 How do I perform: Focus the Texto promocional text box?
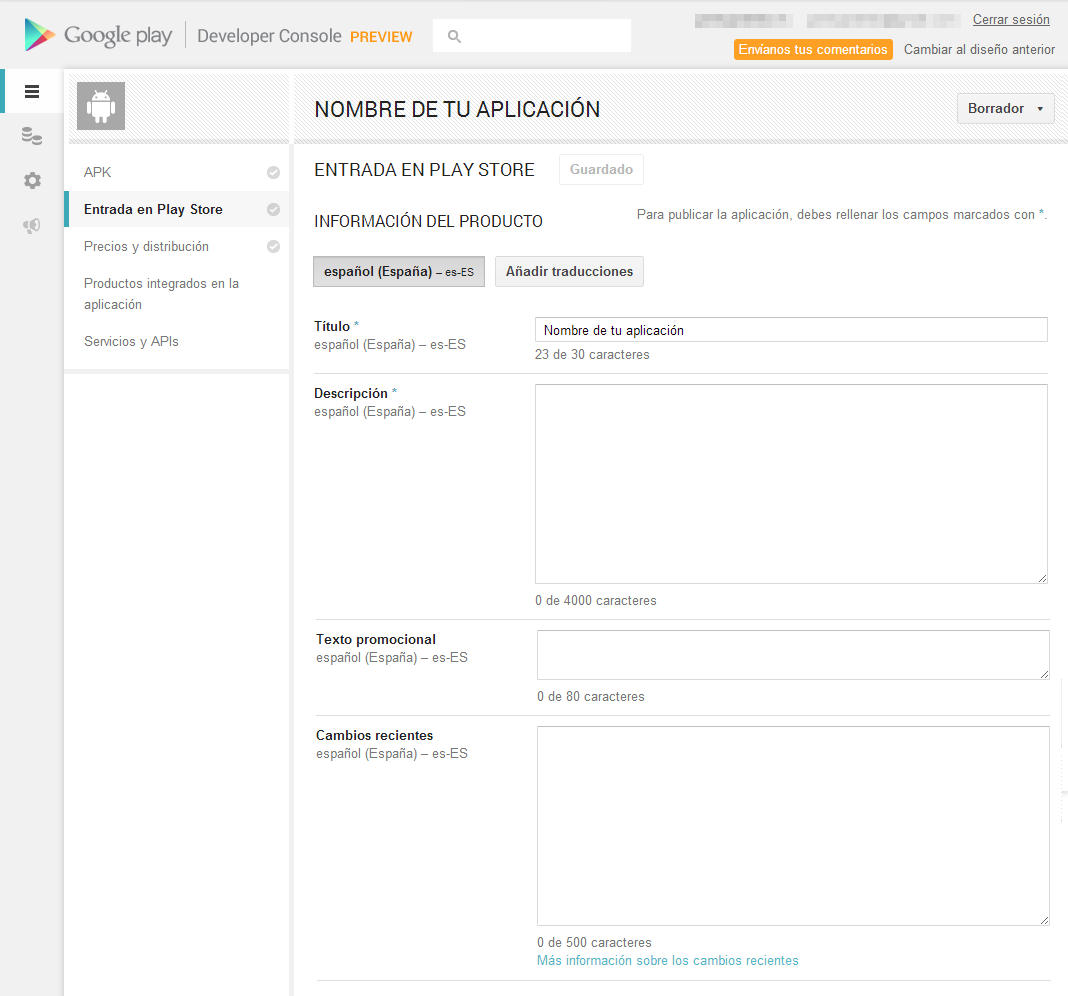(x=792, y=655)
